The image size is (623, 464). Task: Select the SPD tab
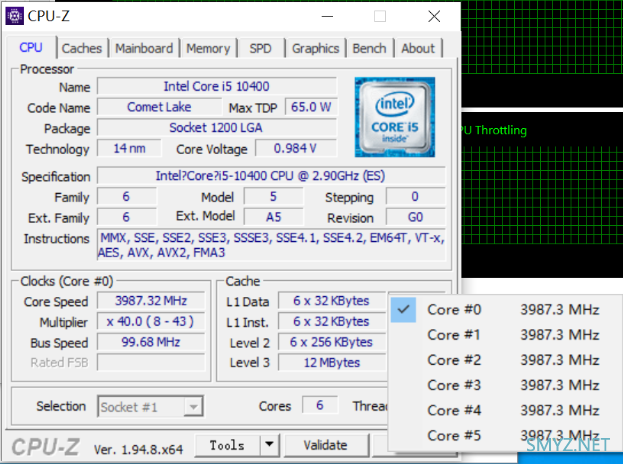261,48
